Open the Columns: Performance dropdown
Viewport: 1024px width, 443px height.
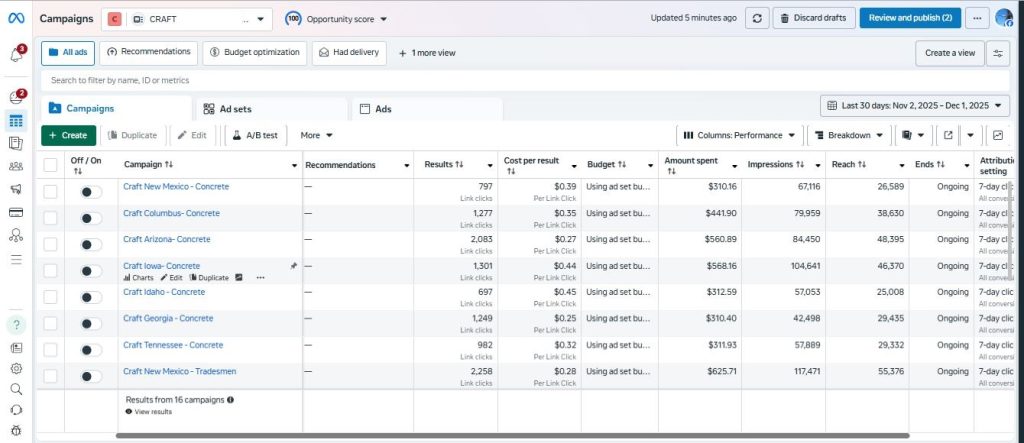tap(739, 135)
